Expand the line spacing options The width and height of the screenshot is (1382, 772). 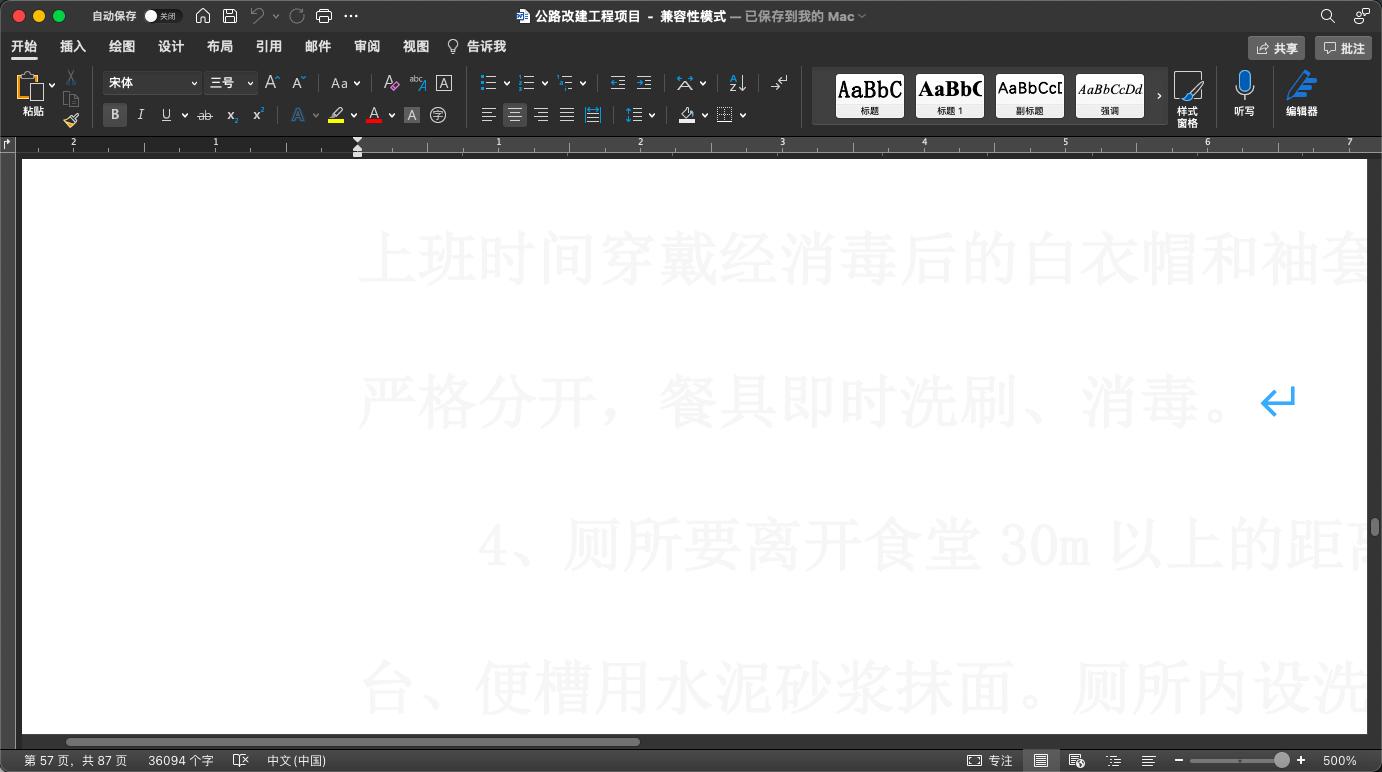pos(651,115)
